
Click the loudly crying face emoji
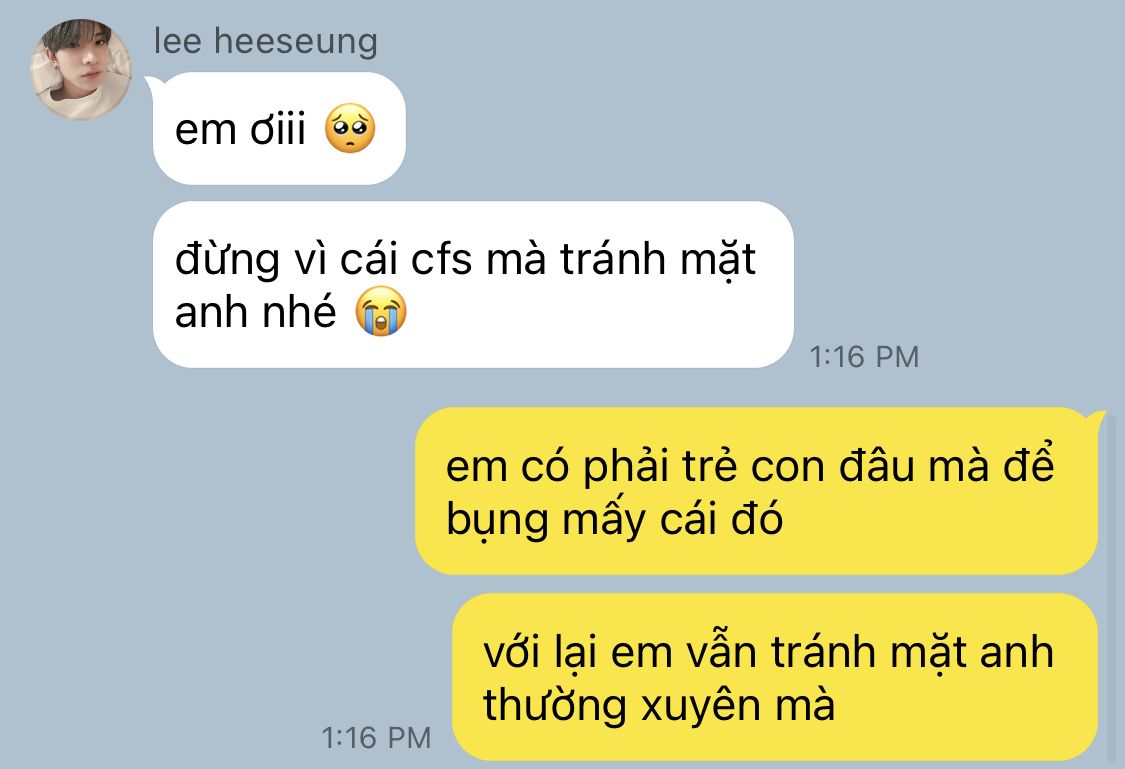click(x=381, y=311)
